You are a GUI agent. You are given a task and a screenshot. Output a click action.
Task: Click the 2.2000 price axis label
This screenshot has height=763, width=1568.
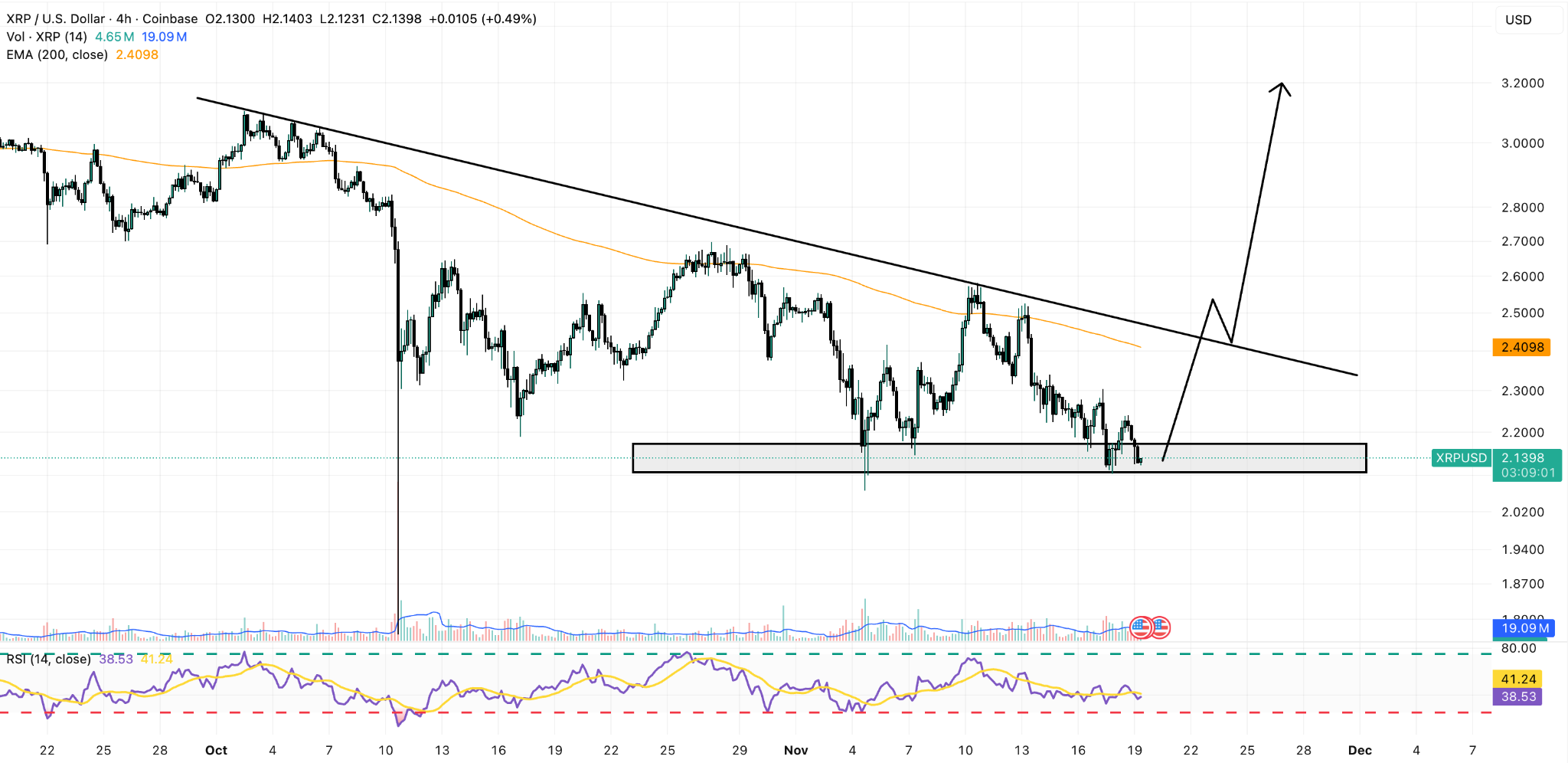(x=1523, y=433)
